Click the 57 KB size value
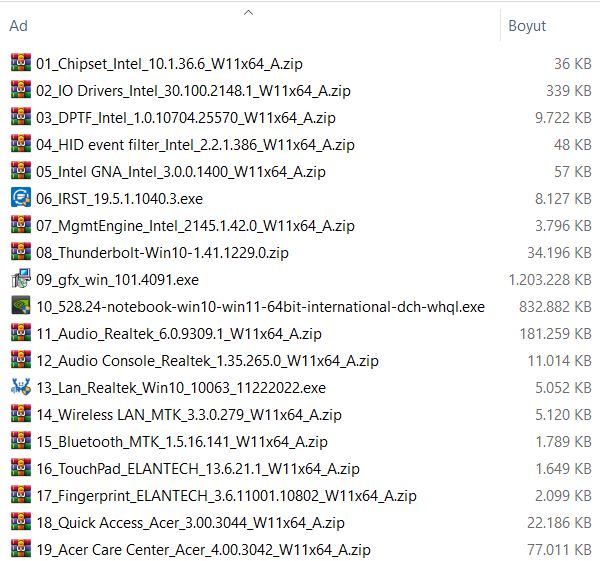 (x=573, y=172)
